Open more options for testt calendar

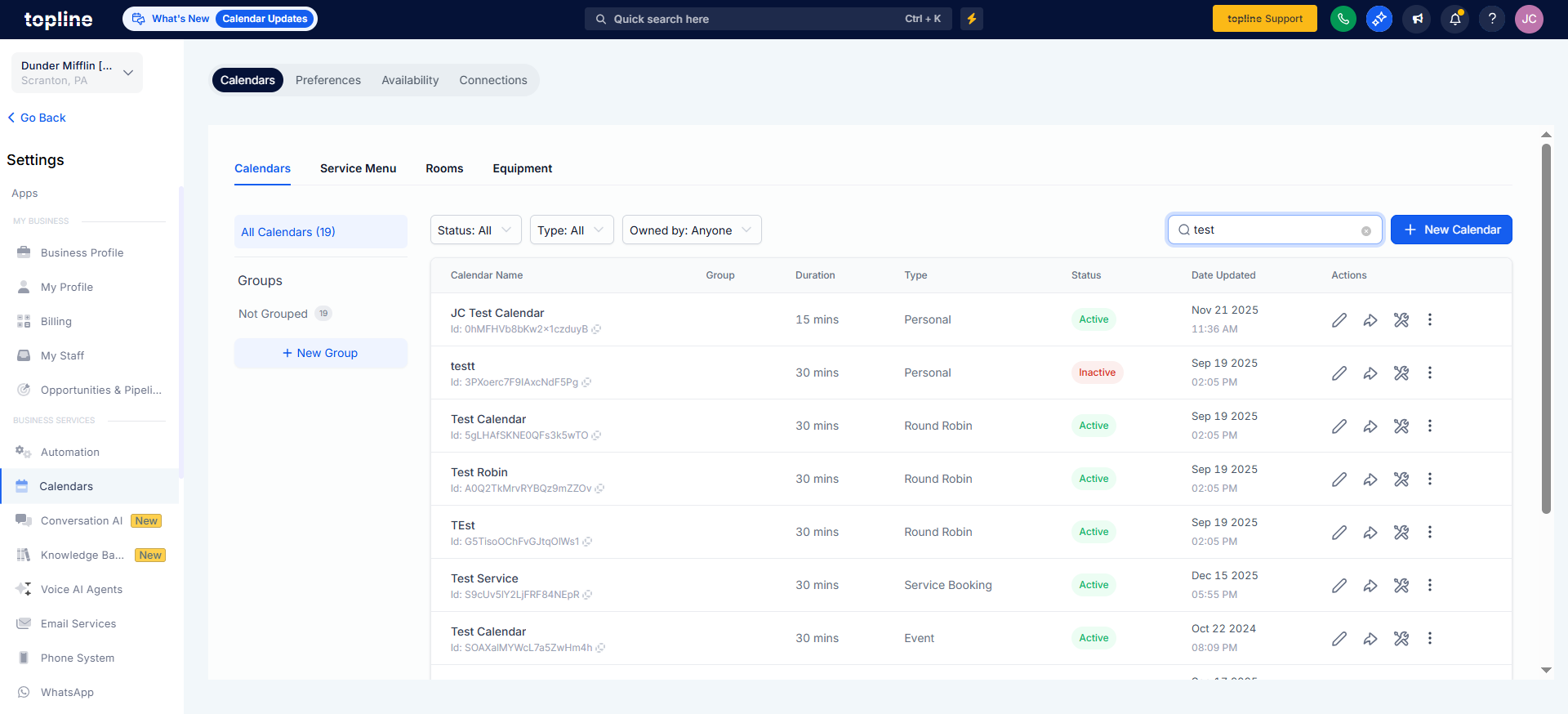tap(1430, 373)
